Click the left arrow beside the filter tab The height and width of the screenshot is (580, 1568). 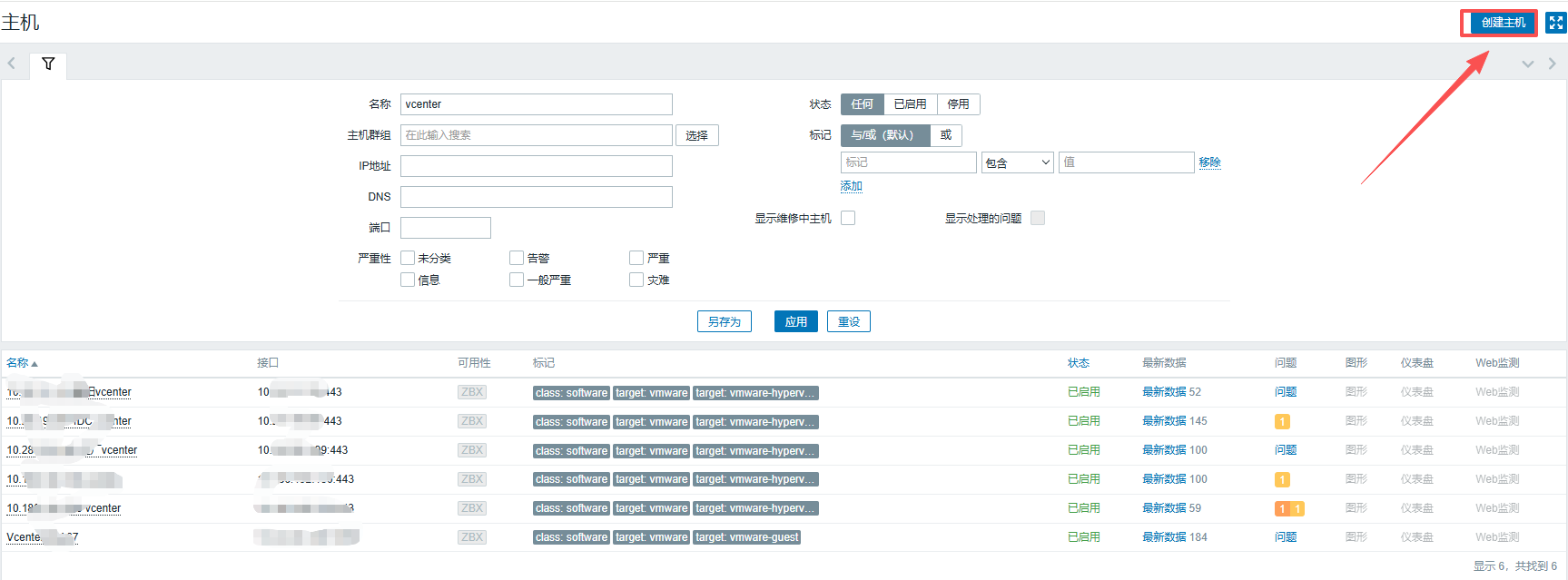[x=12, y=64]
